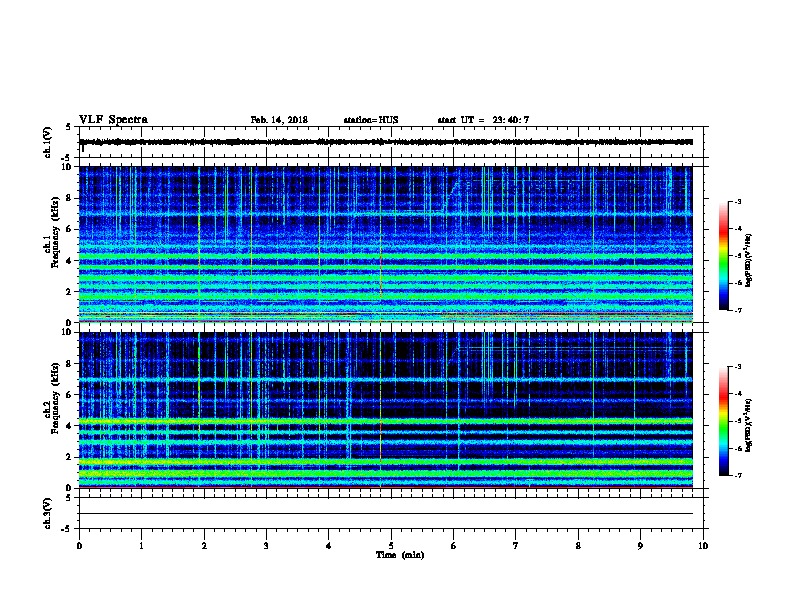Click the ch.1 voltage waveform trace
792x612 pixels.
[386, 142]
